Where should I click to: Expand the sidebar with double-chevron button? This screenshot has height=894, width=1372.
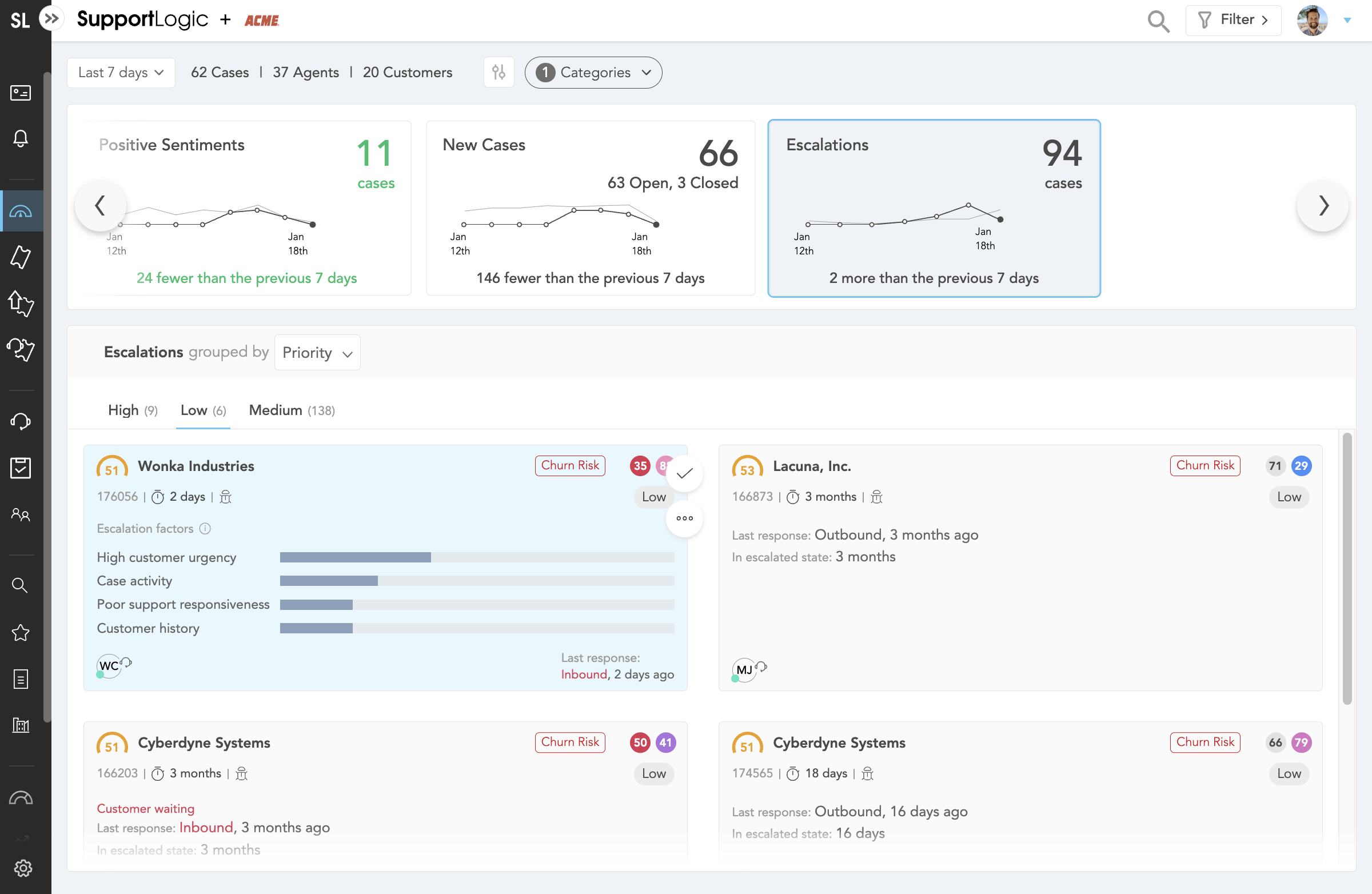pyautogui.click(x=51, y=19)
